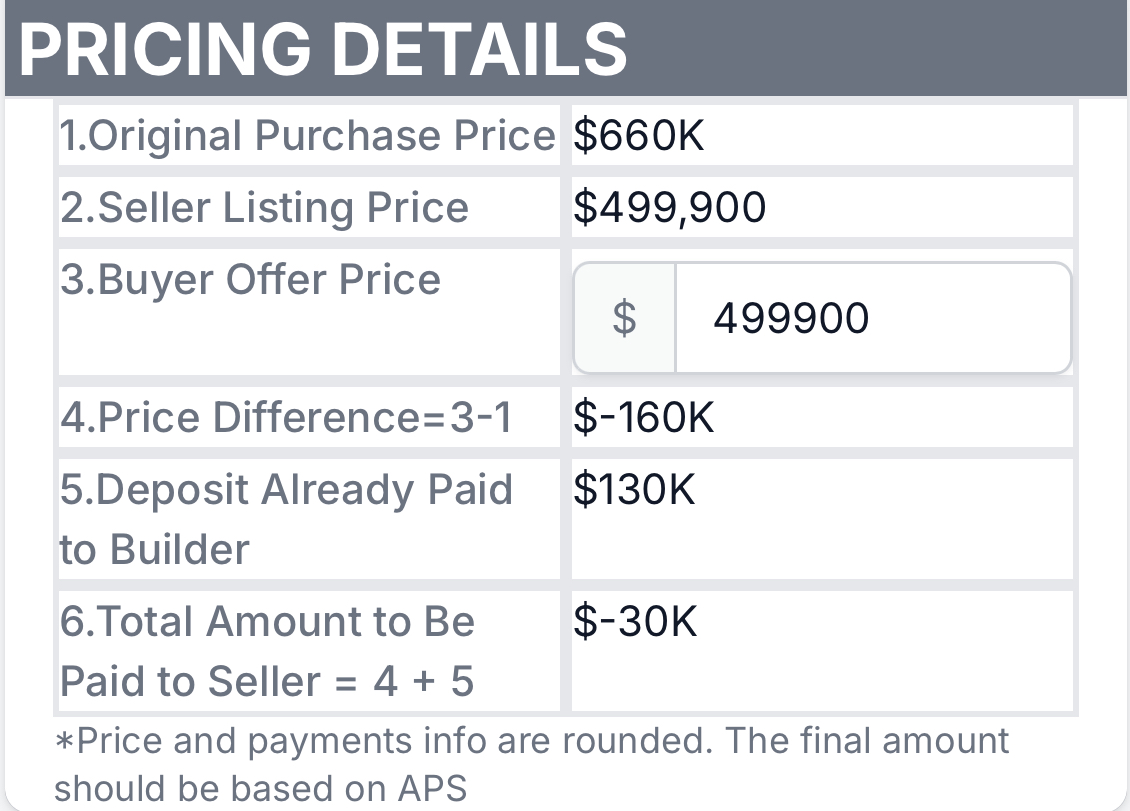Image resolution: width=1130 pixels, height=811 pixels.
Task: Click the 'Paid to Seller = 4 + 5' line
Action: tap(267, 681)
